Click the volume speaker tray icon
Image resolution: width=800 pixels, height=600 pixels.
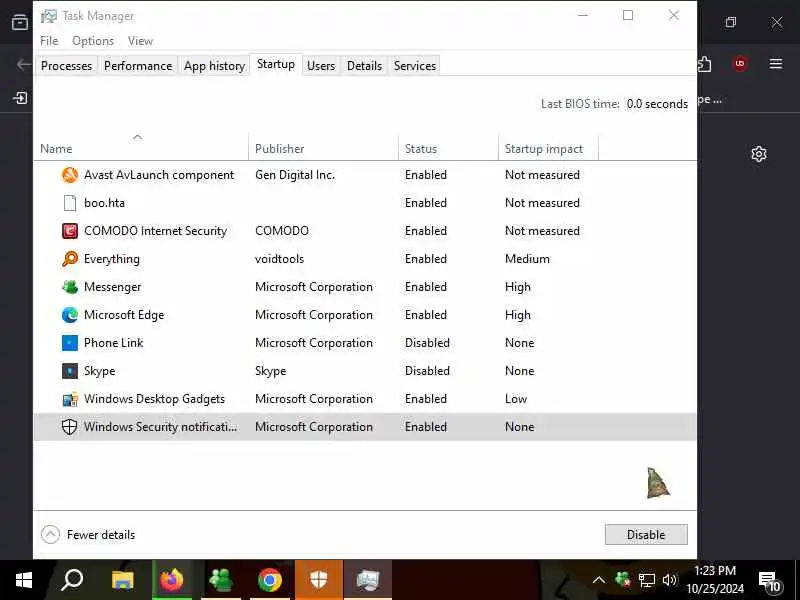point(669,580)
